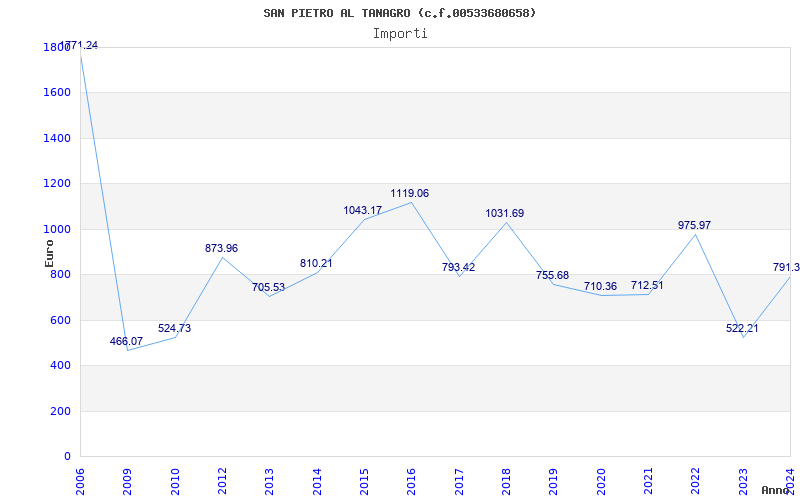This screenshot has width=800, height=500.
Task: Click the 2013 year tick label
Action: coord(269,482)
